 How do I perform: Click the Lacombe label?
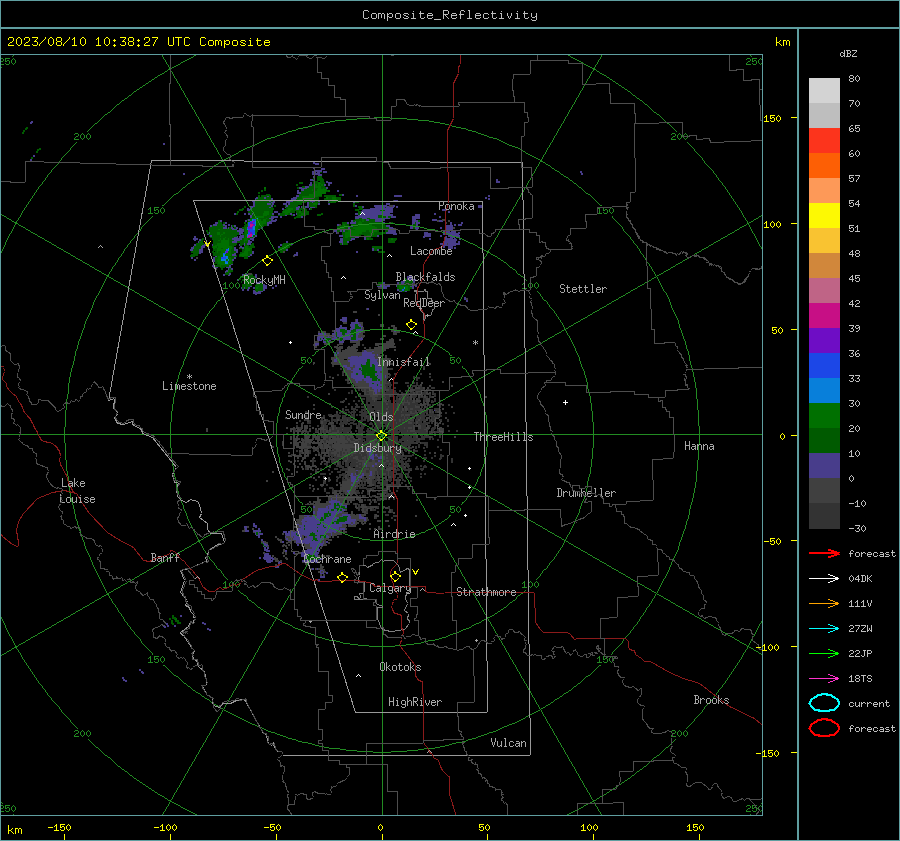pos(431,251)
